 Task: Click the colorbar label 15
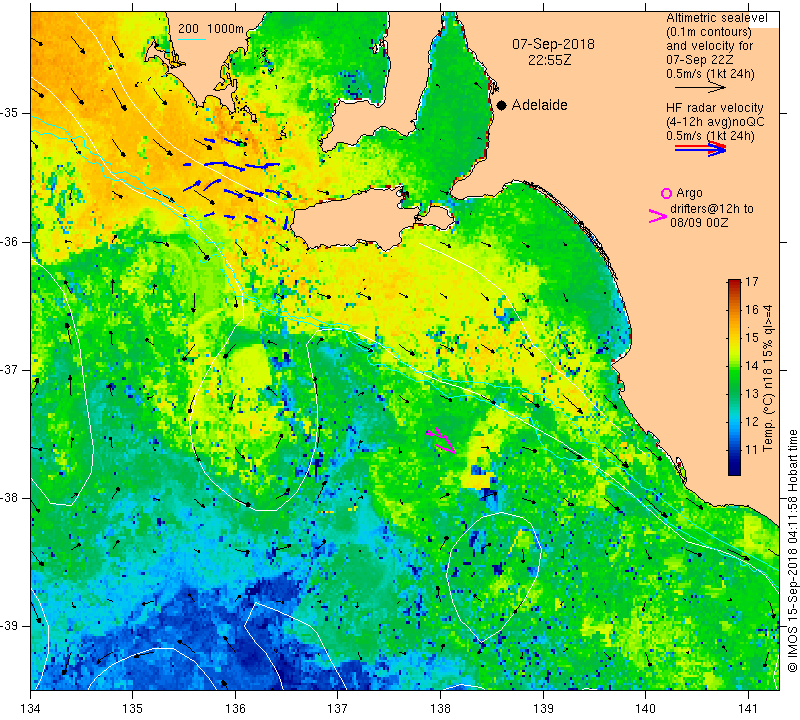coord(752,337)
